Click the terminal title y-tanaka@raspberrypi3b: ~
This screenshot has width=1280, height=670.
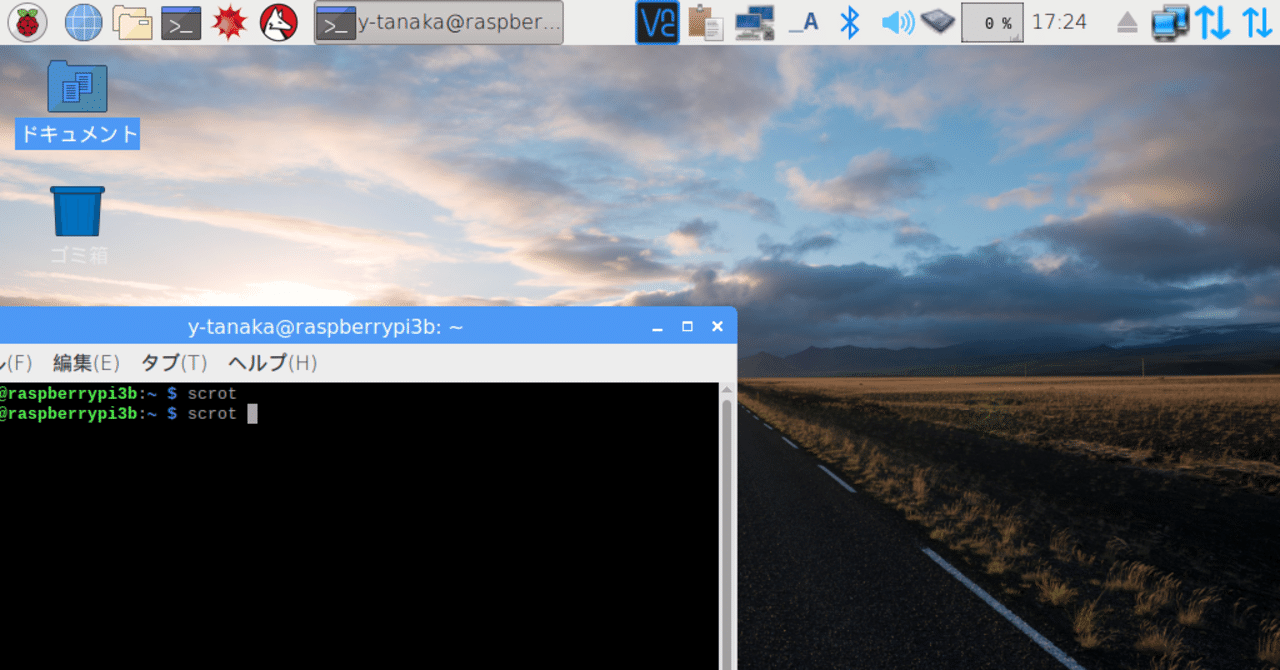click(326, 327)
